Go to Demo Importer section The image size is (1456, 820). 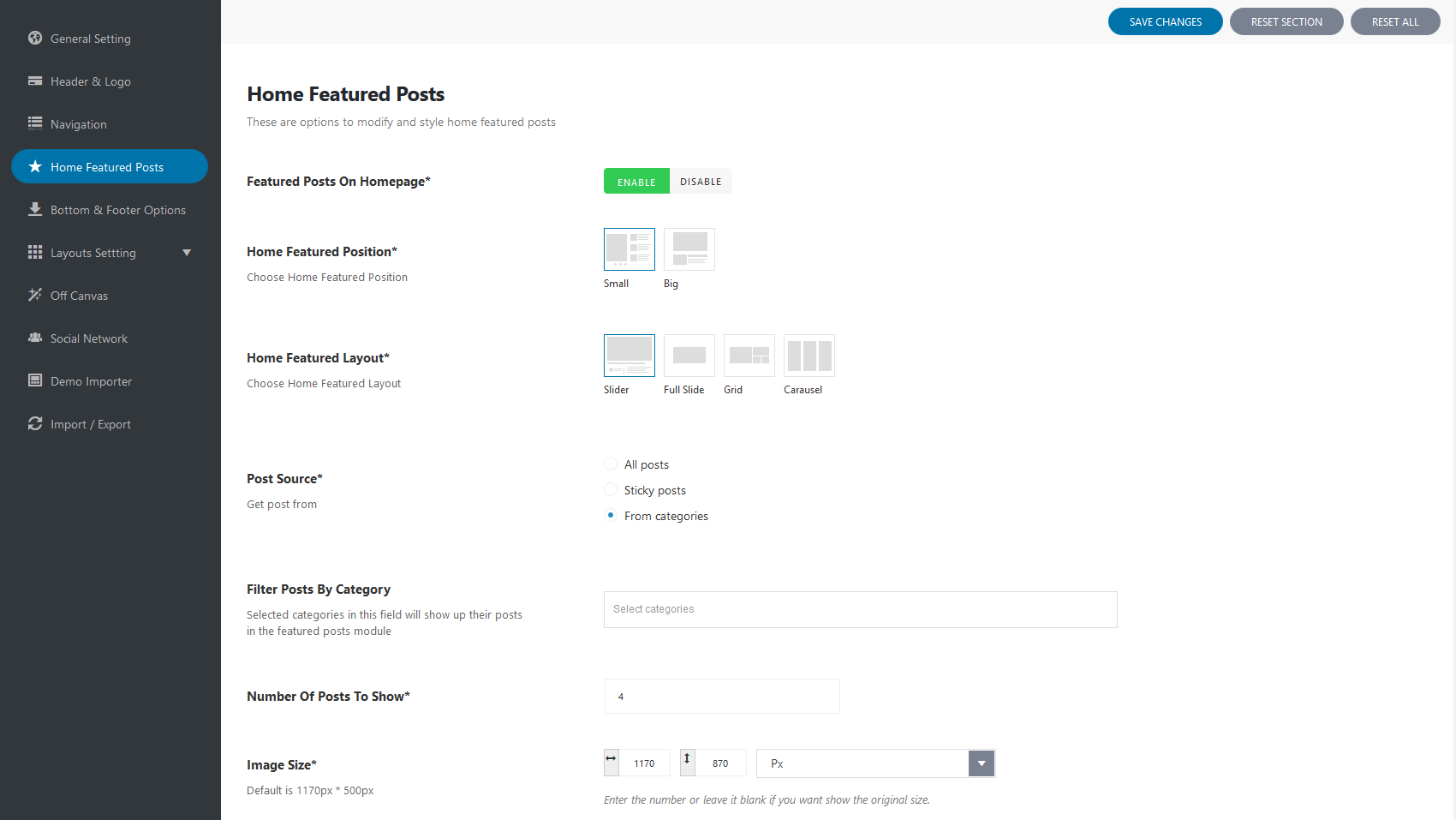coord(91,381)
